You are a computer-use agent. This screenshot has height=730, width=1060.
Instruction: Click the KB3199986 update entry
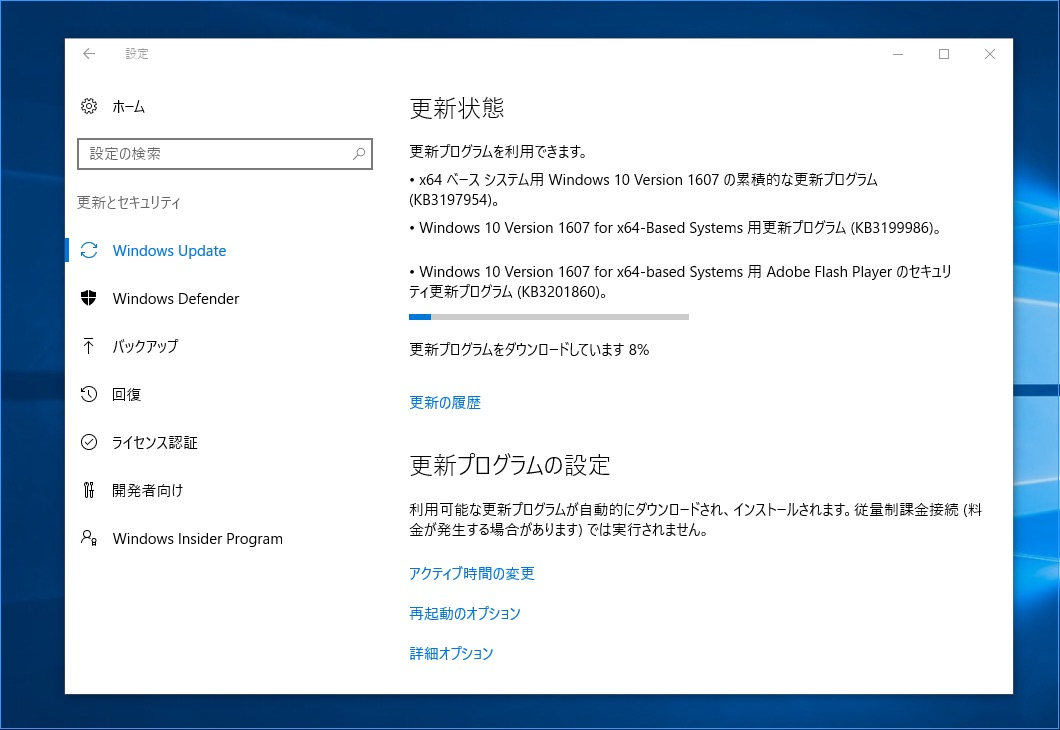click(675, 228)
